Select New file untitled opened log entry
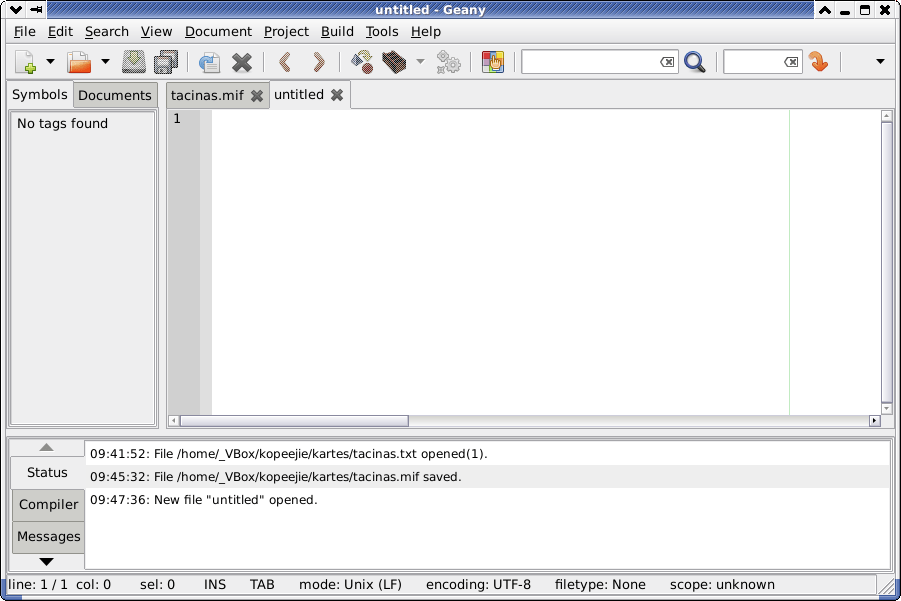Screen dimensions: 901x601 (487, 500)
